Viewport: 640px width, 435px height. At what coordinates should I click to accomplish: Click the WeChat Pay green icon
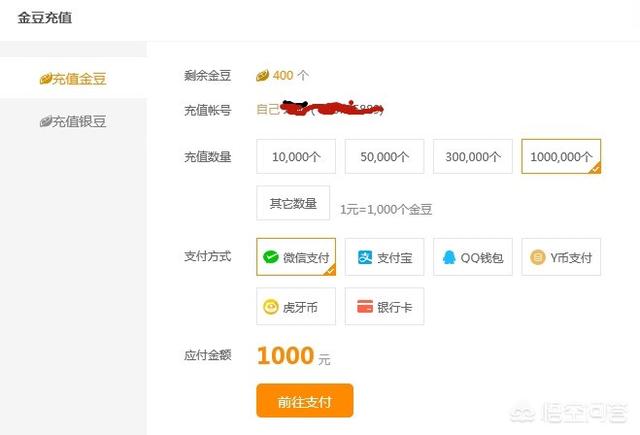tap(271, 257)
